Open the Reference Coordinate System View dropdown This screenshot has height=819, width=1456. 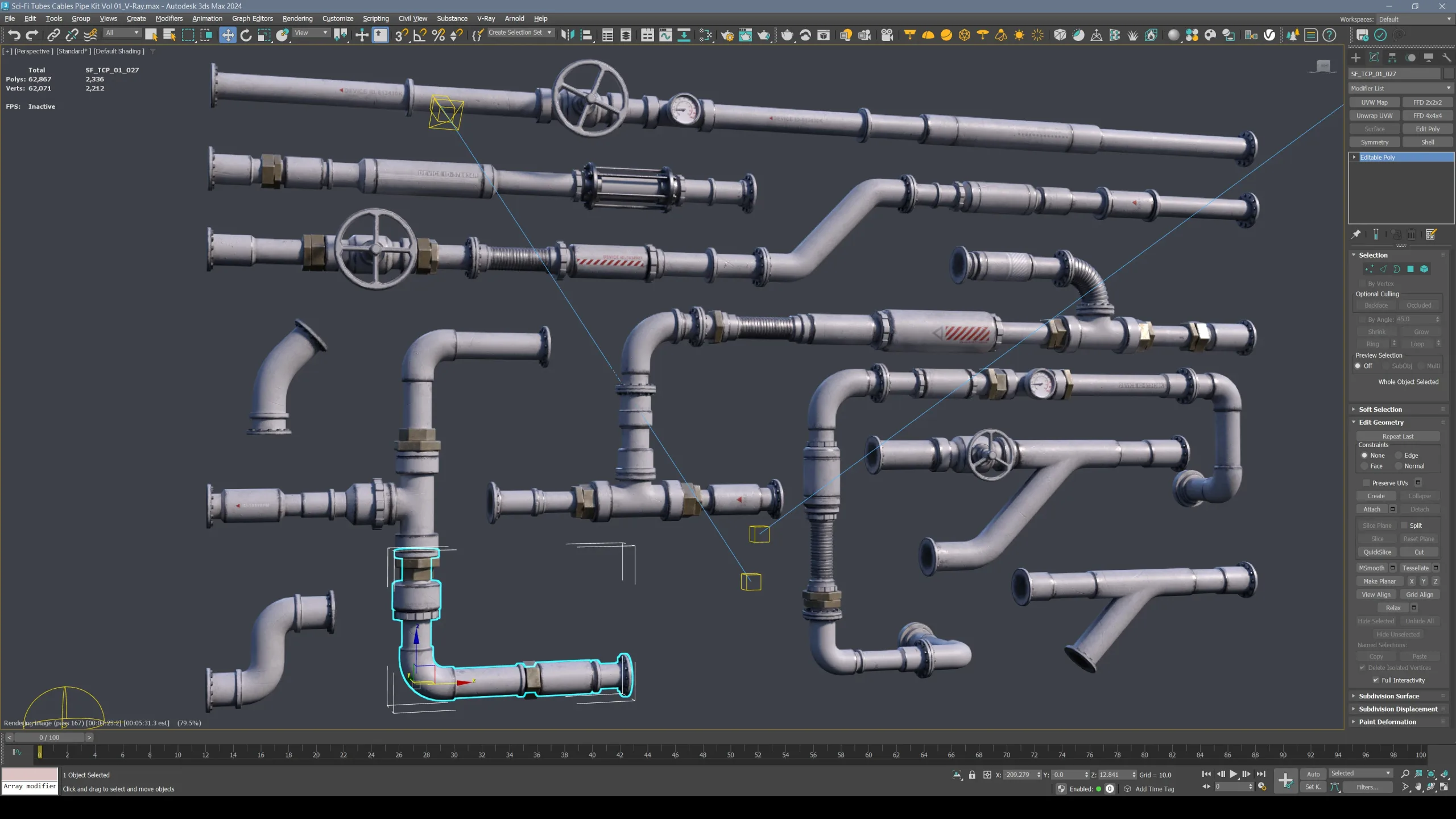tap(311, 32)
